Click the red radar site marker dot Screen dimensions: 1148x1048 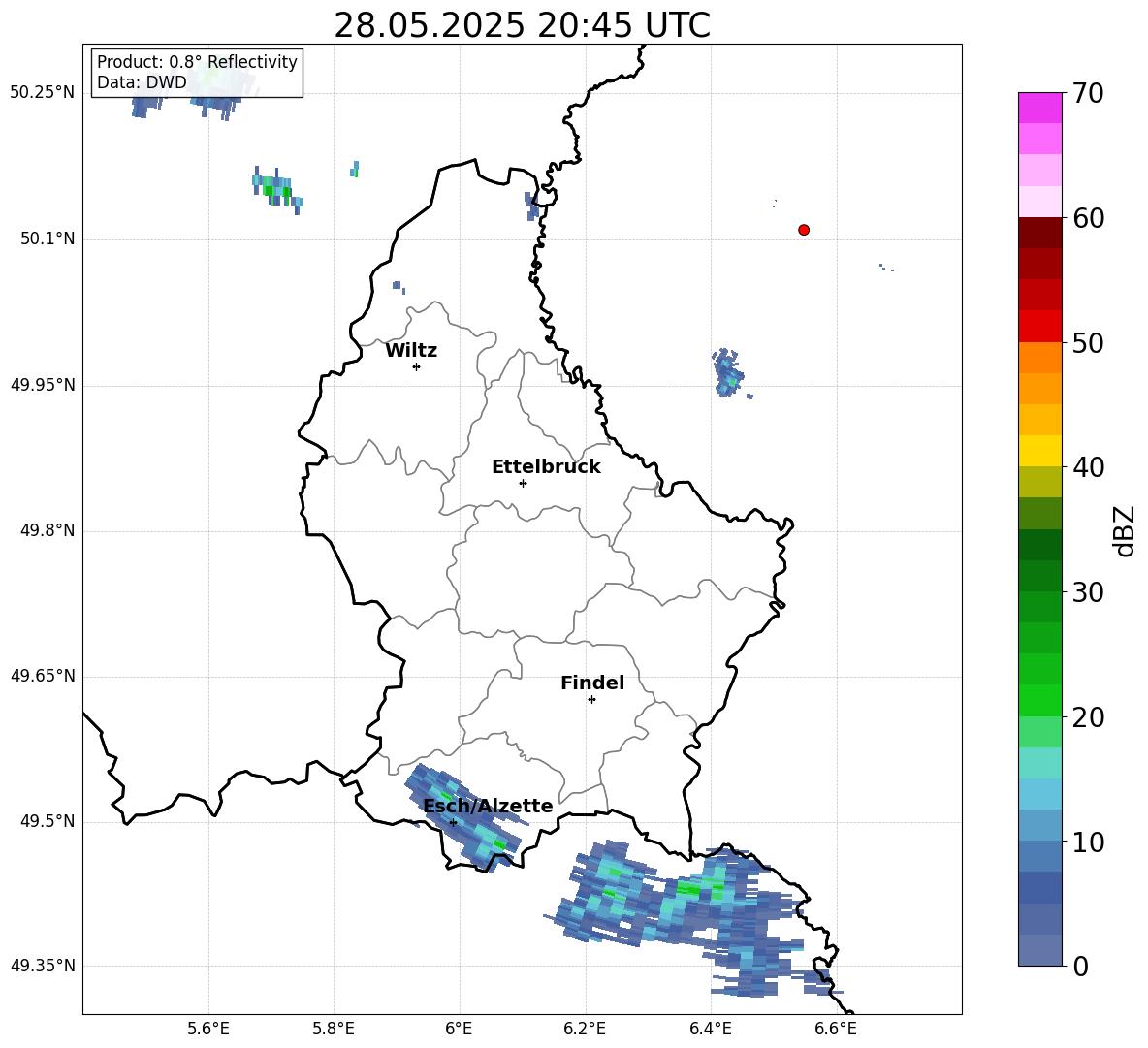[x=803, y=230]
